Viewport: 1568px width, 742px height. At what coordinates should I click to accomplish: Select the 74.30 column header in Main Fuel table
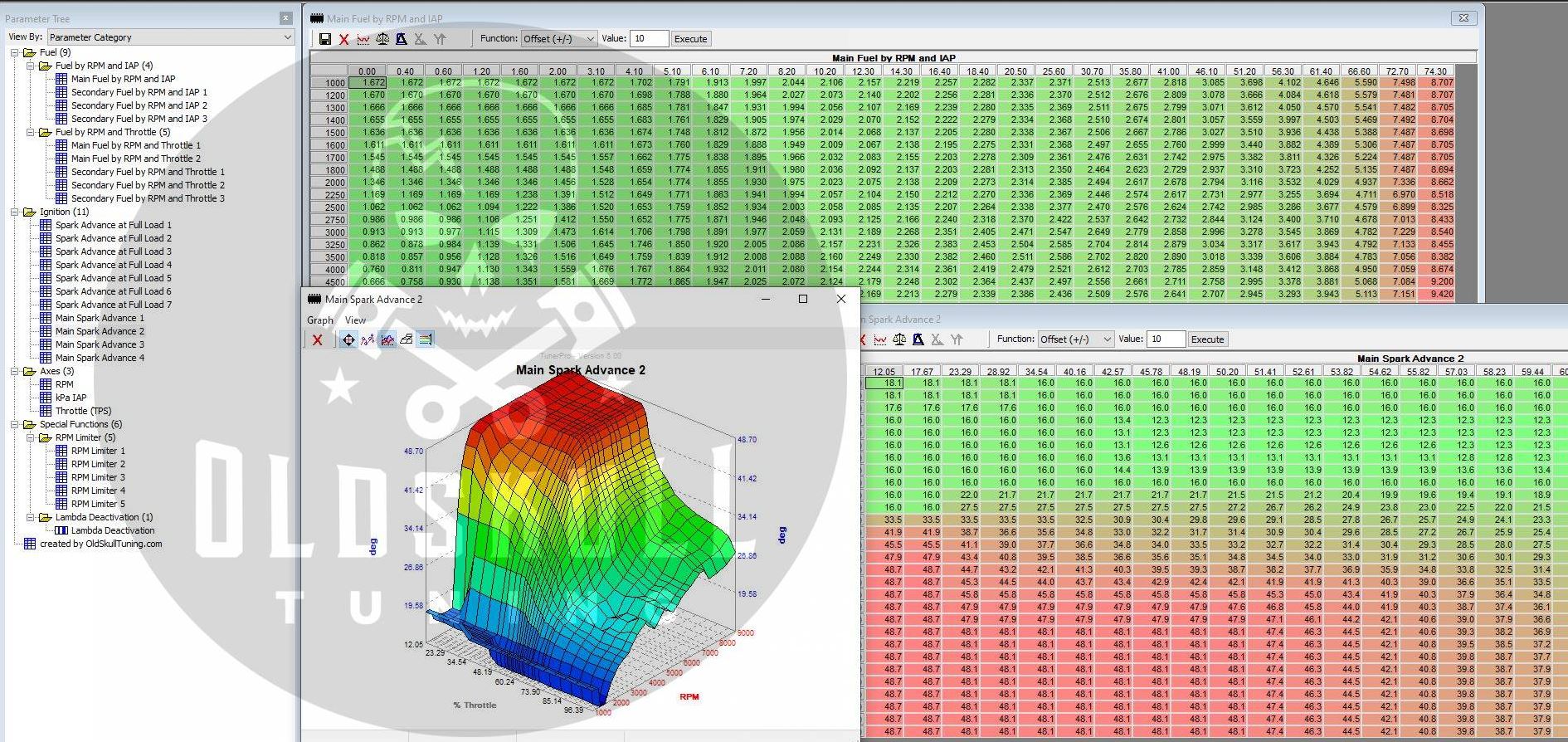[x=1435, y=71]
